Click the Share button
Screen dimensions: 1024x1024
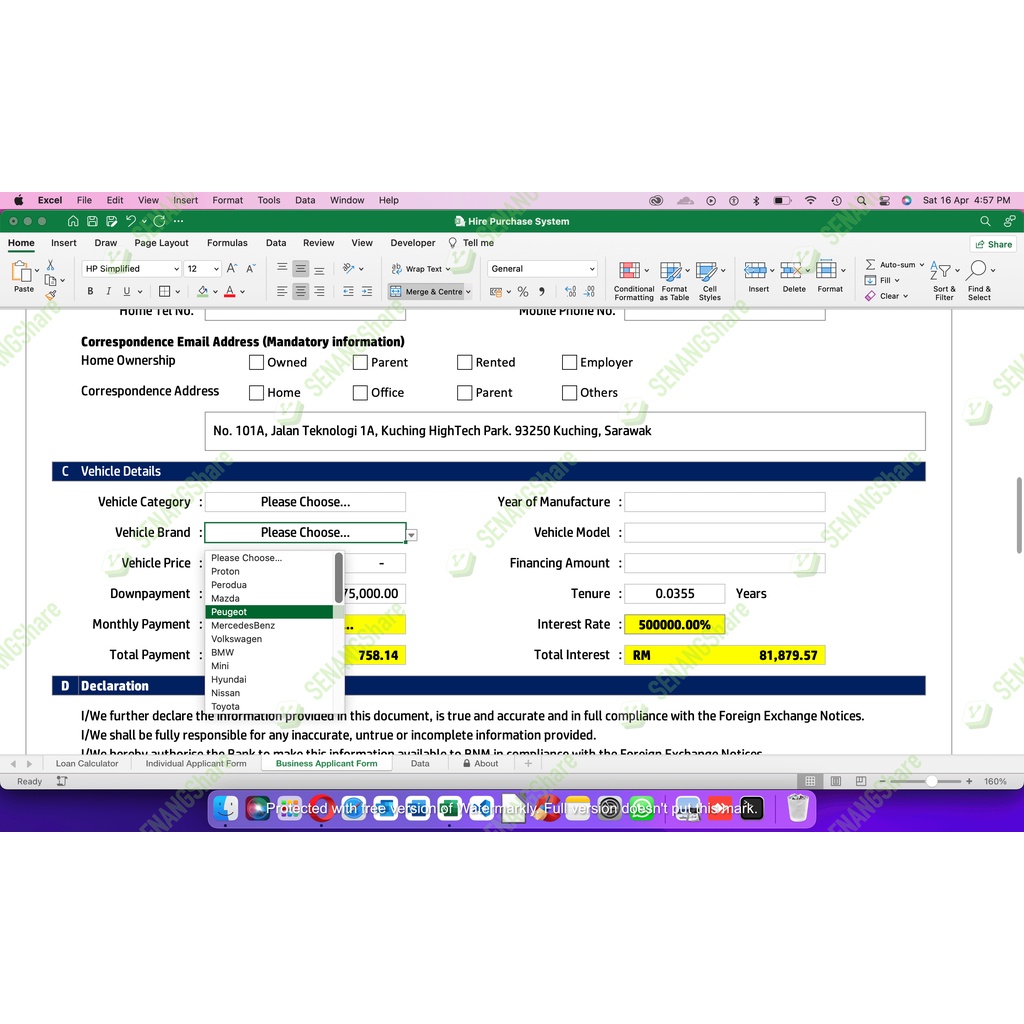993,244
